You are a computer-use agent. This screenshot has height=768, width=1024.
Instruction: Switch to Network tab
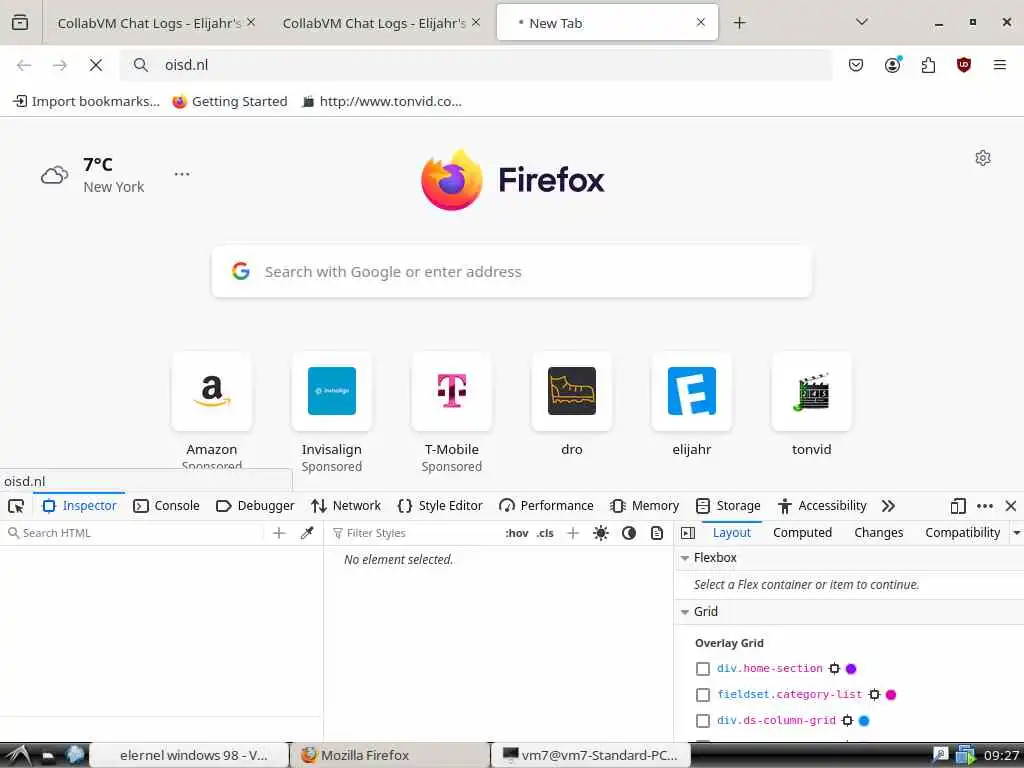(346, 506)
